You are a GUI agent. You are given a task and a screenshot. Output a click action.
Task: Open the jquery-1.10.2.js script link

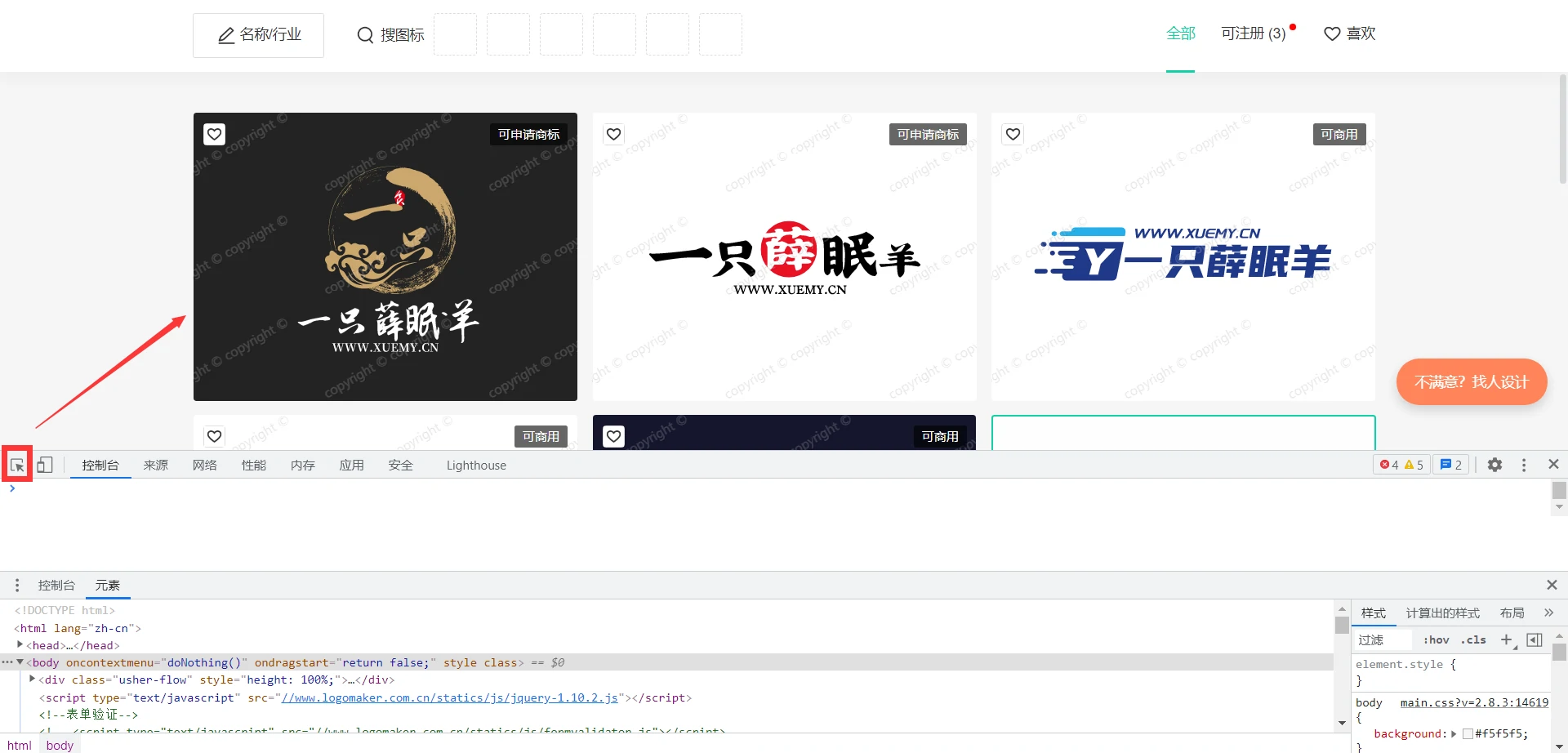point(449,697)
